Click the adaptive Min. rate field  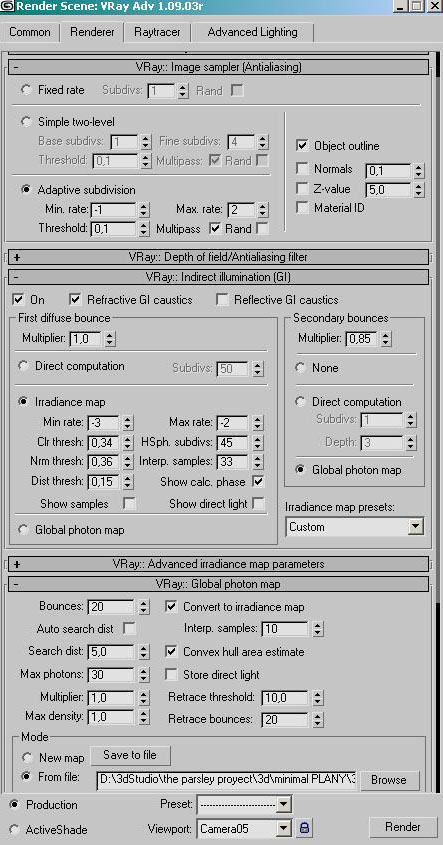pos(113,209)
